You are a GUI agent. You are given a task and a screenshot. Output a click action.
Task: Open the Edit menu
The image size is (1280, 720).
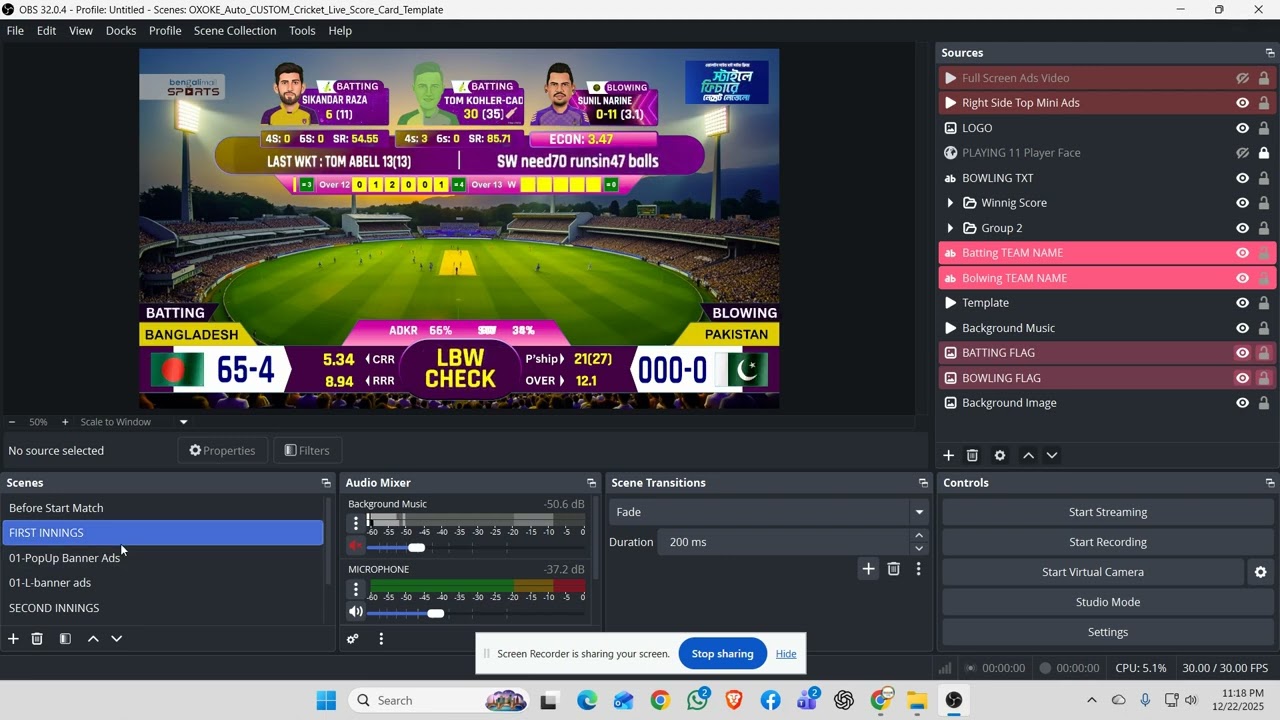(x=46, y=31)
